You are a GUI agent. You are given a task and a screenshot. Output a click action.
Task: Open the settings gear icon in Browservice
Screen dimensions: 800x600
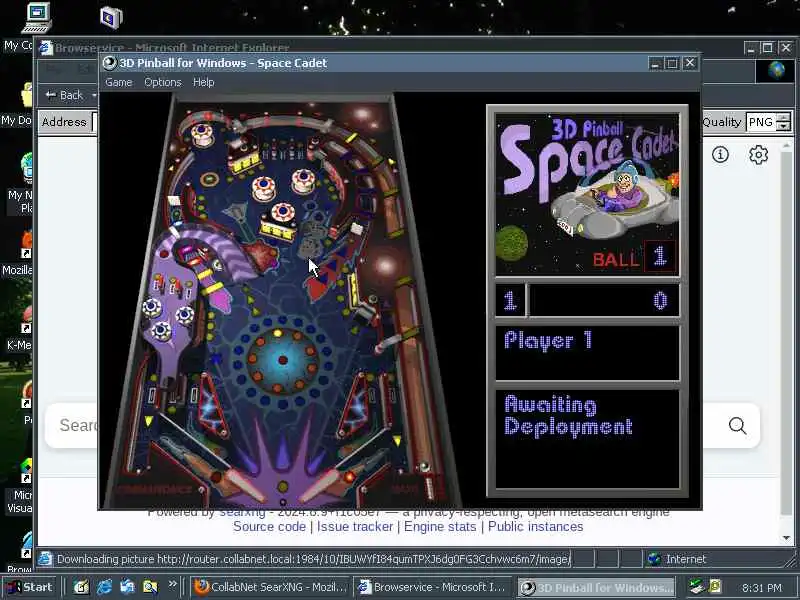pyautogui.click(x=758, y=154)
